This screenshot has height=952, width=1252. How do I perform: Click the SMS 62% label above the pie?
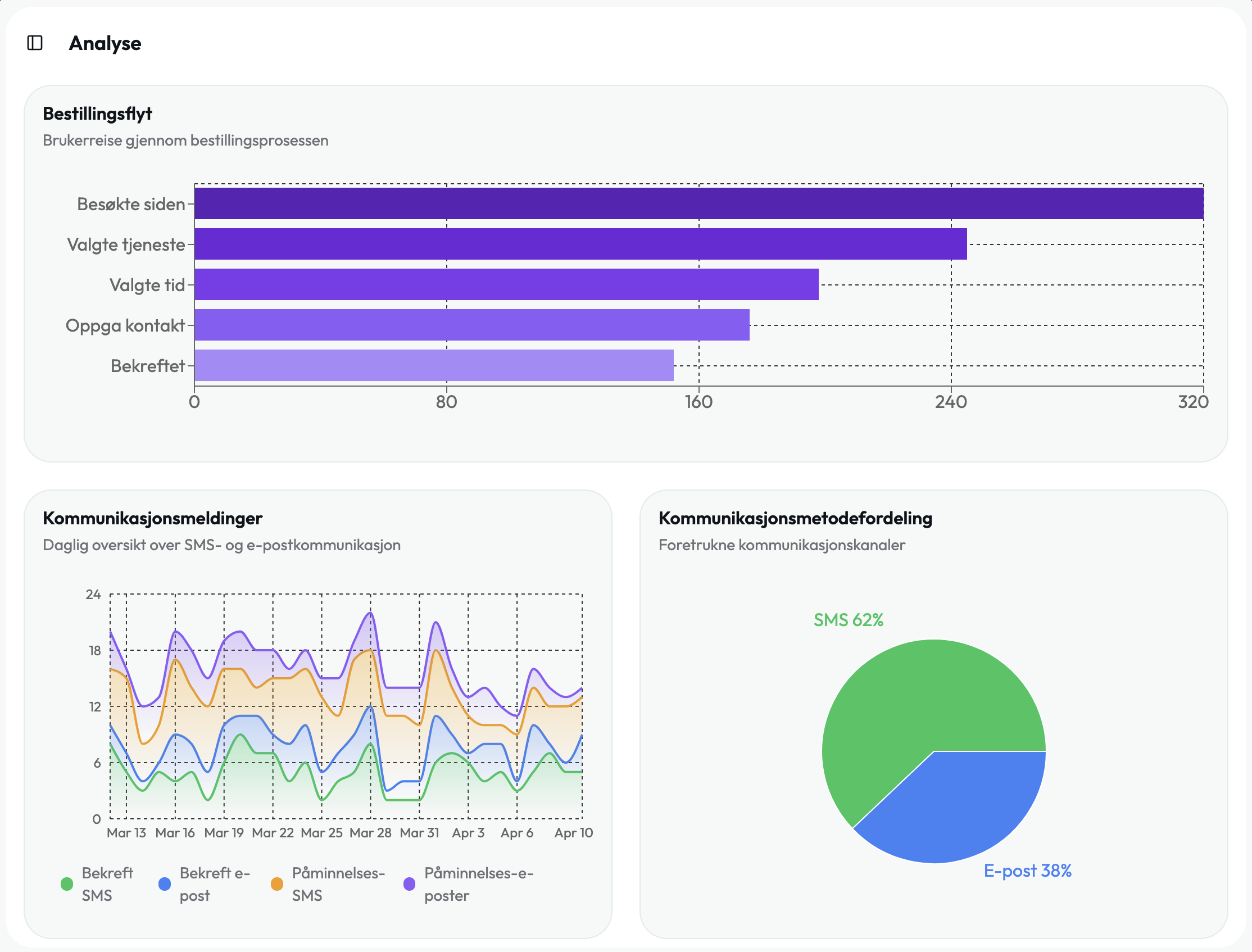[849, 621]
